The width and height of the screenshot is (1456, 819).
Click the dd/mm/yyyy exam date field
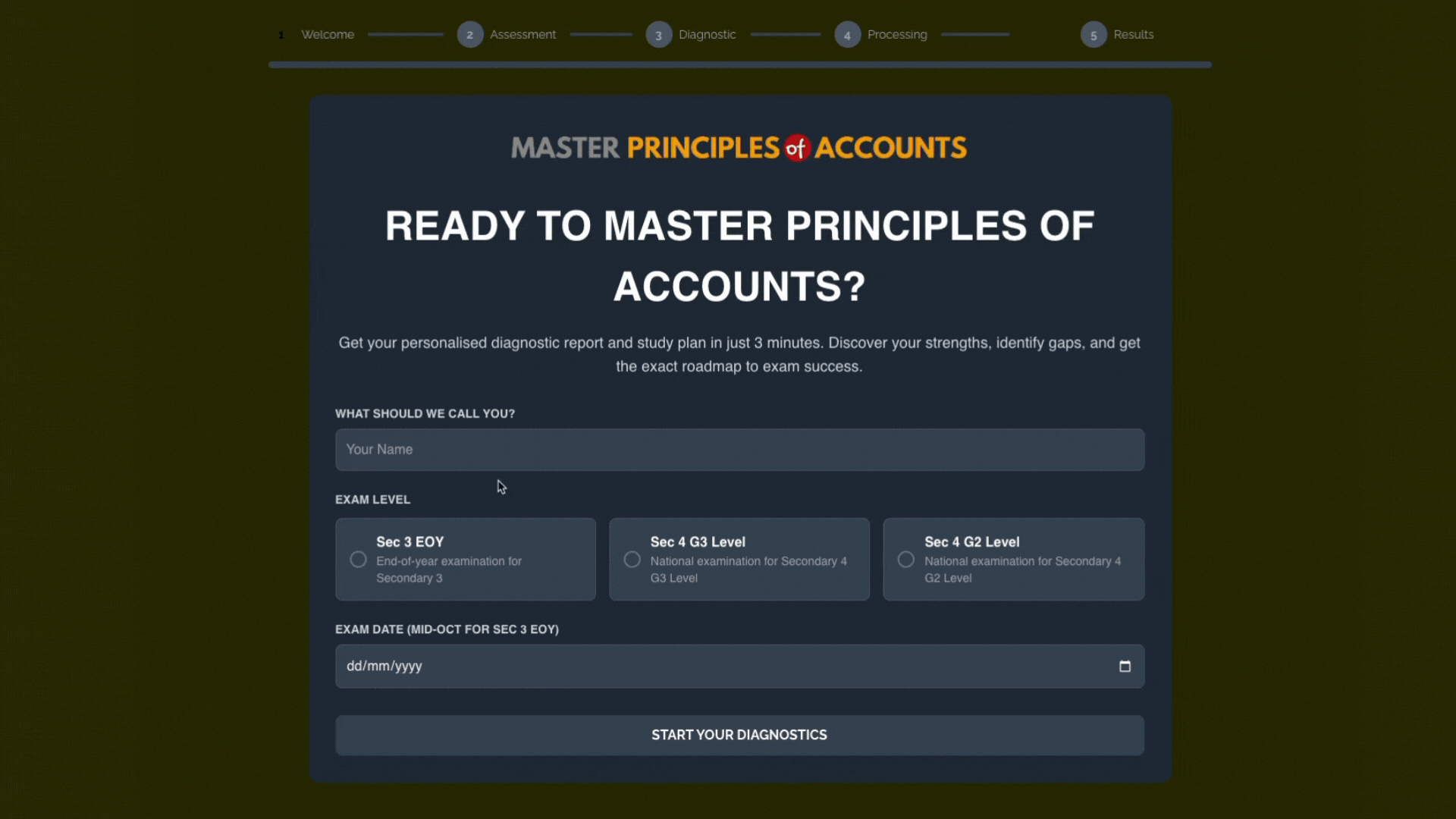tap(739, 666)
